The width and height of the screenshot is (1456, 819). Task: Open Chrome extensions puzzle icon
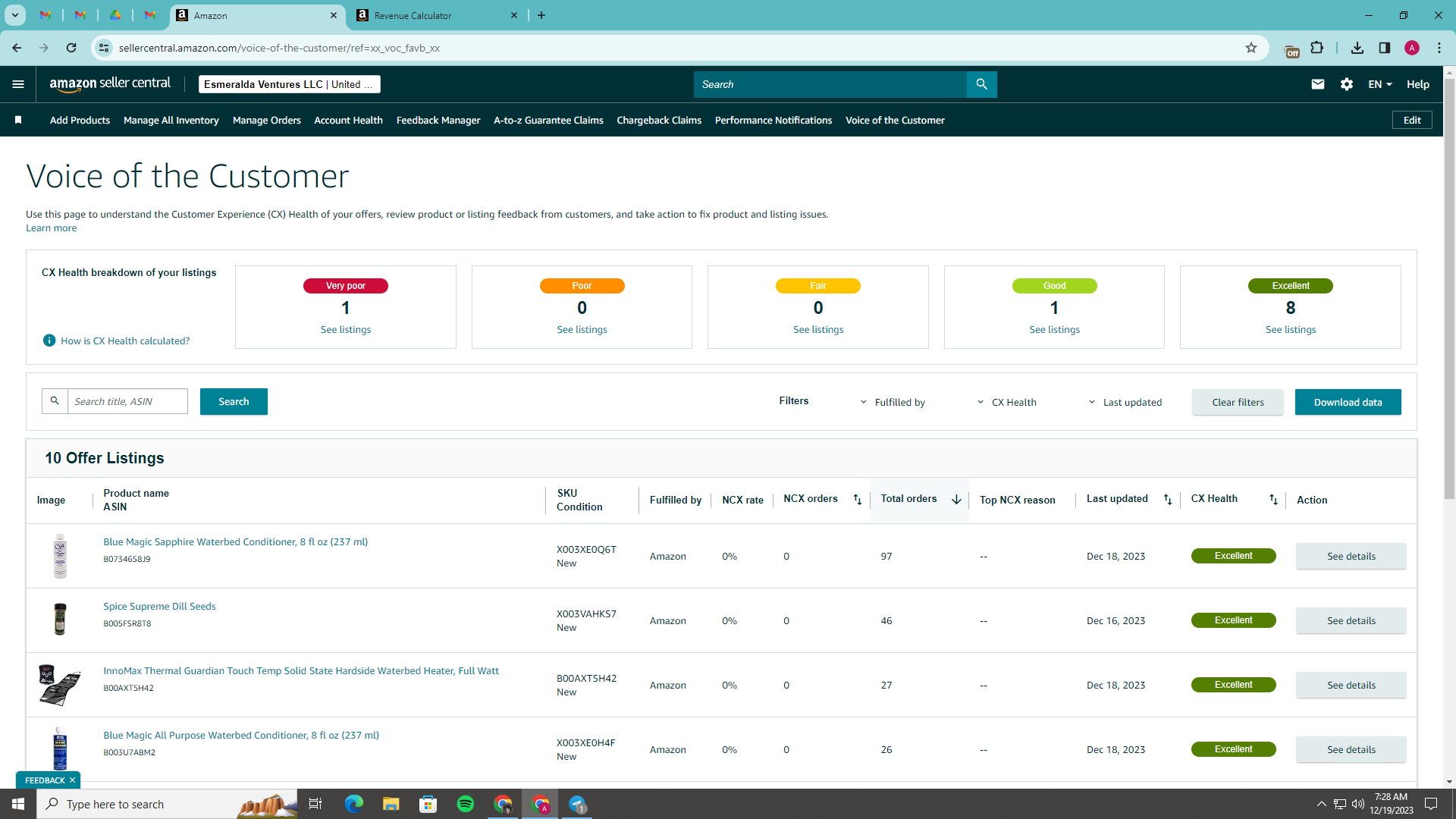coord(1317,48)
